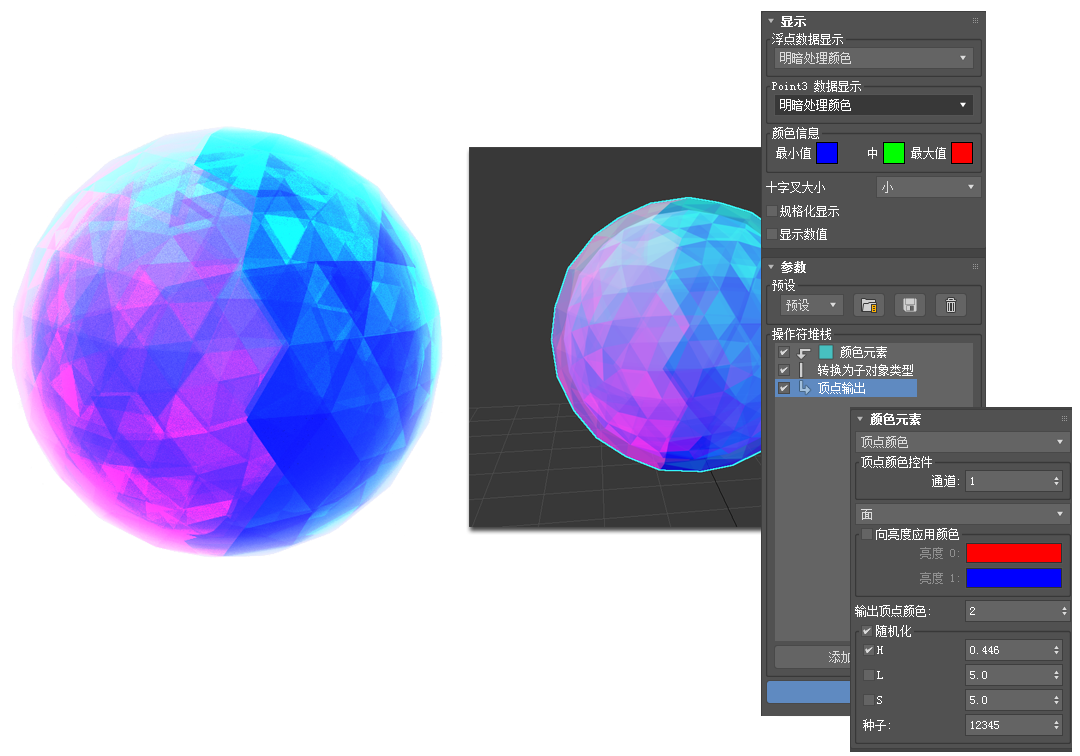Enable the 规格化显示 checkbox
Screen dimensions: 1080x756
pyautogui.click(x=772, y=211)
